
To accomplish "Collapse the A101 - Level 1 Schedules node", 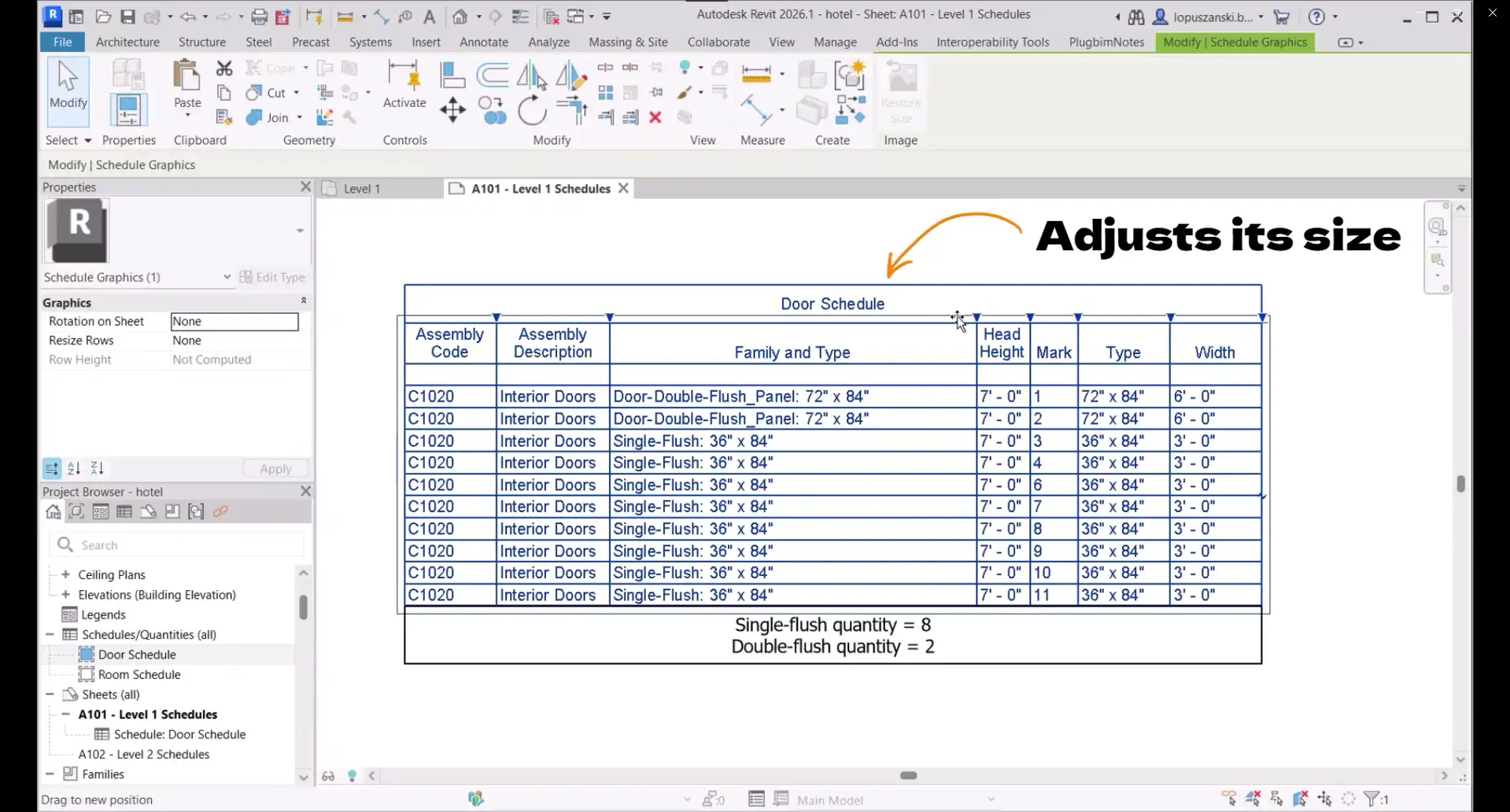I will 66,714.
